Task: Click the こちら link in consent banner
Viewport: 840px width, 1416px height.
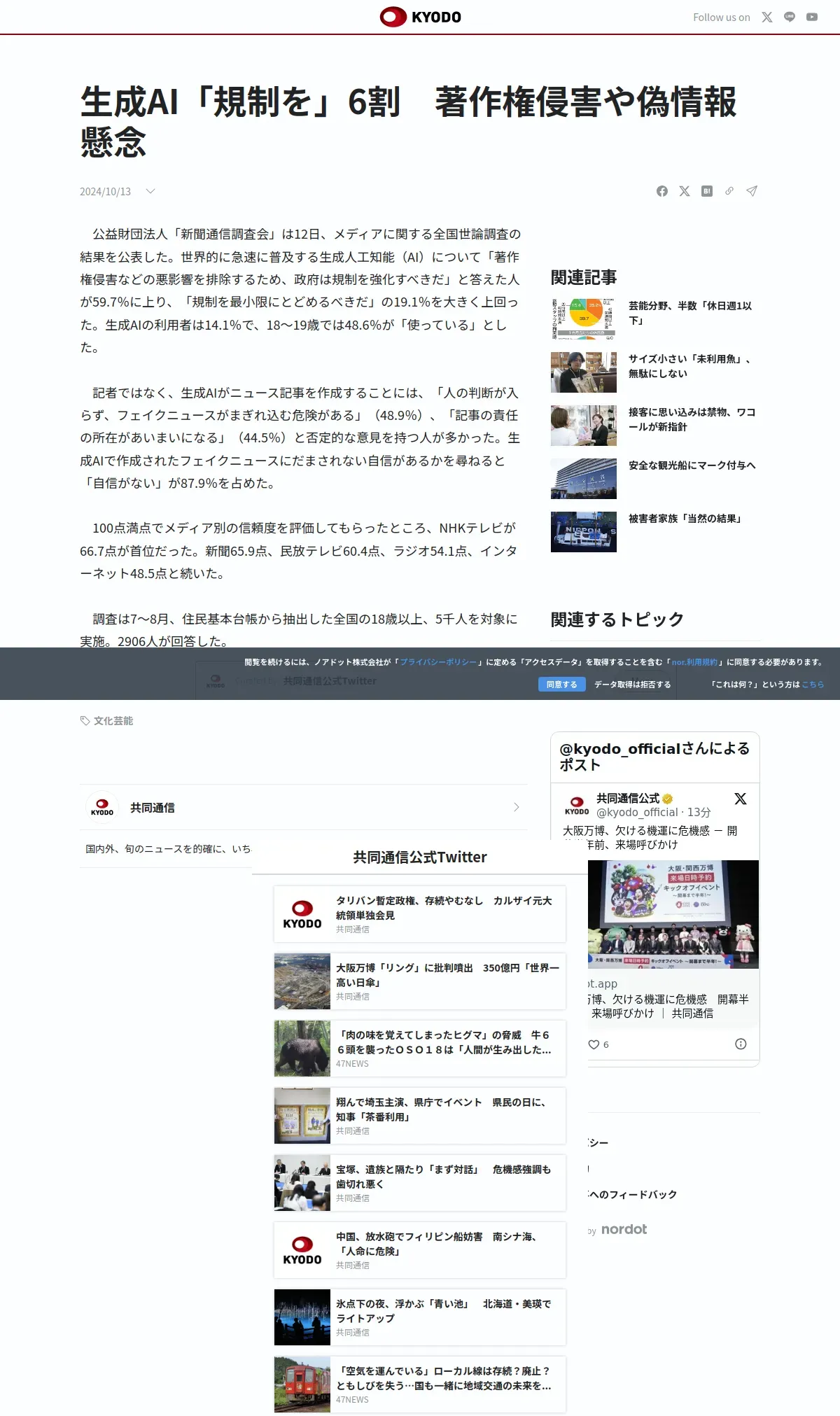Action: (813, 685)
